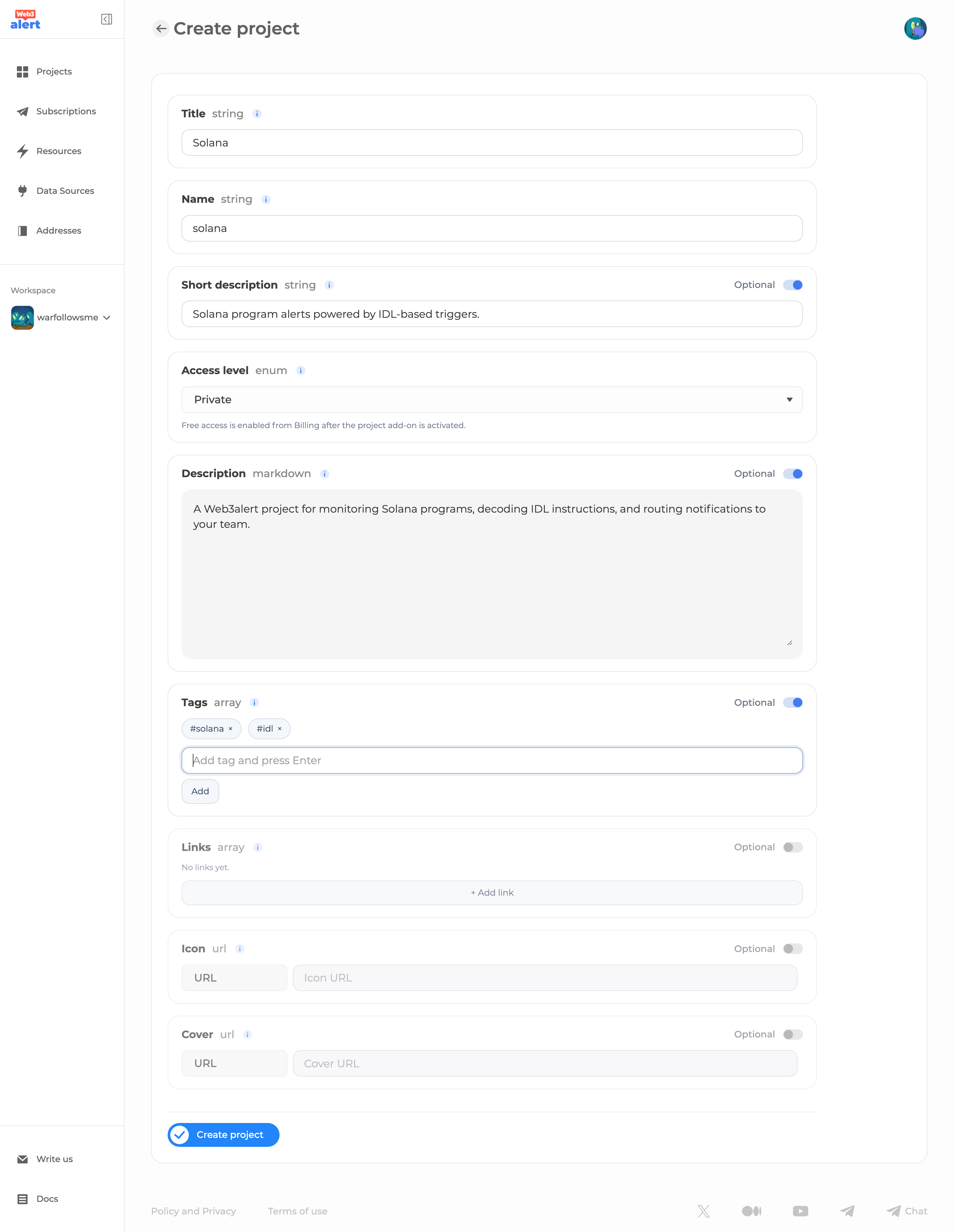This screenshot has width=954, height=1232.
Task: Show info for the Icon field
Action: (x=239, y=949)
